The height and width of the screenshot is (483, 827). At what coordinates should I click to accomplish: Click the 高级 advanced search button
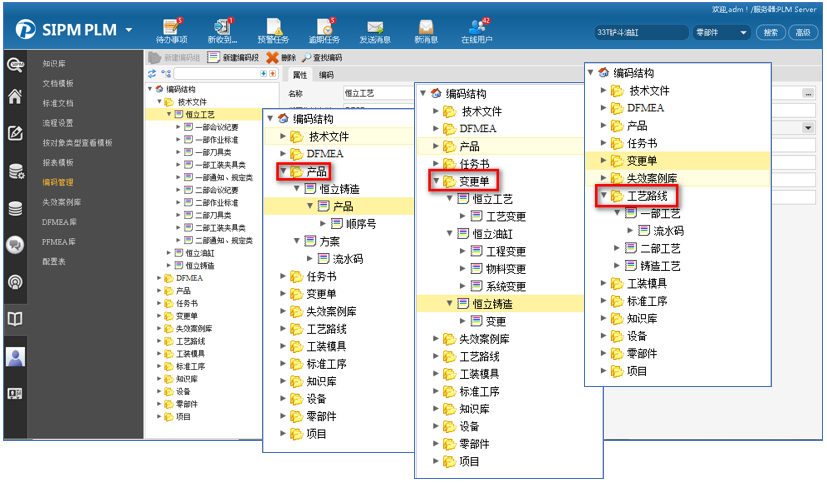point(802,32)
